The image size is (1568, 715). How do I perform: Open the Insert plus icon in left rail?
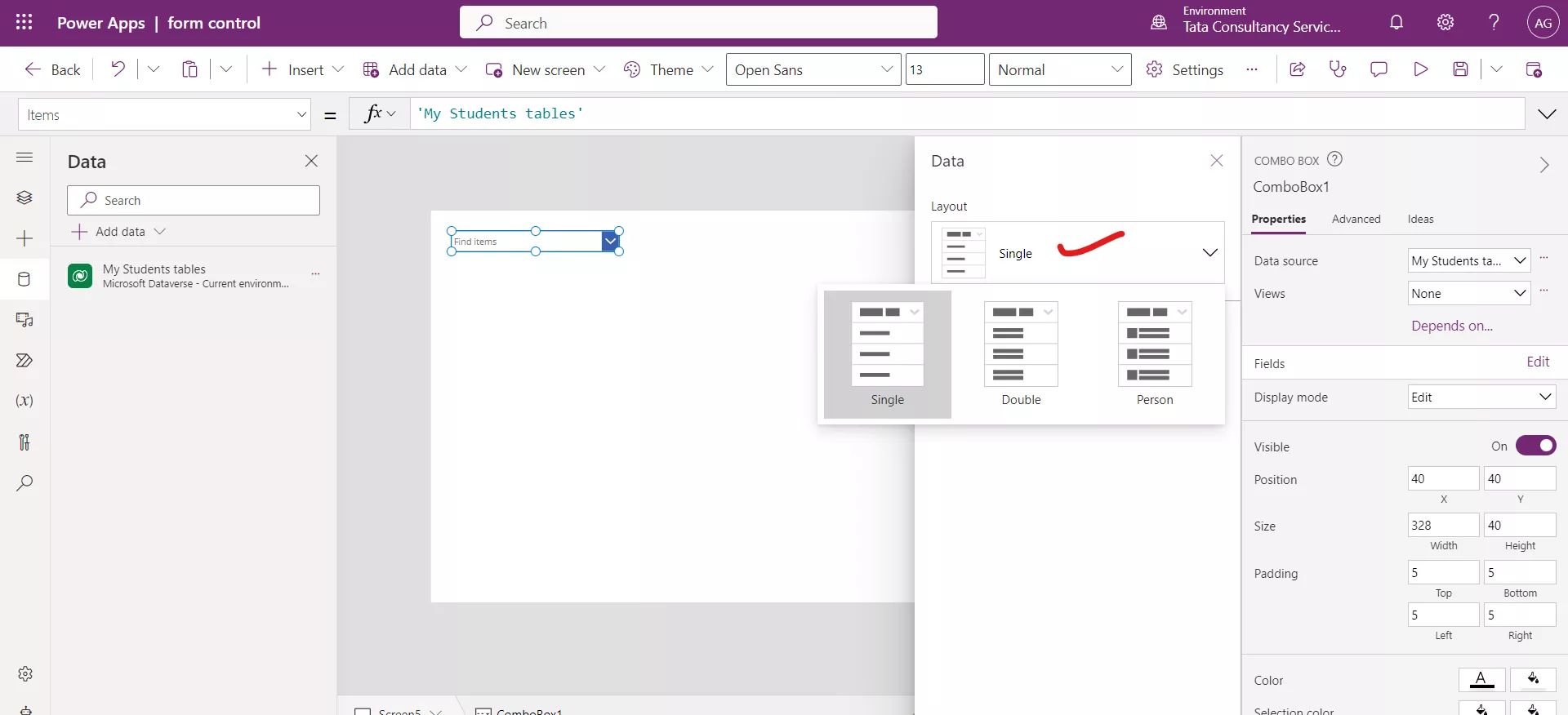[24, 238]
